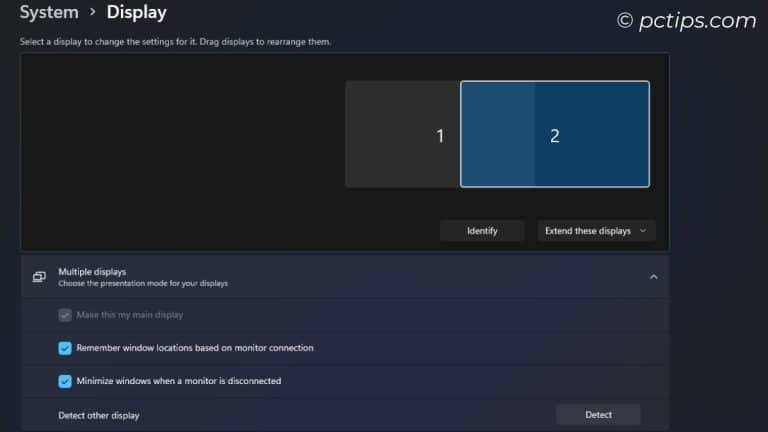Click the Detect button

pos(598,415)
